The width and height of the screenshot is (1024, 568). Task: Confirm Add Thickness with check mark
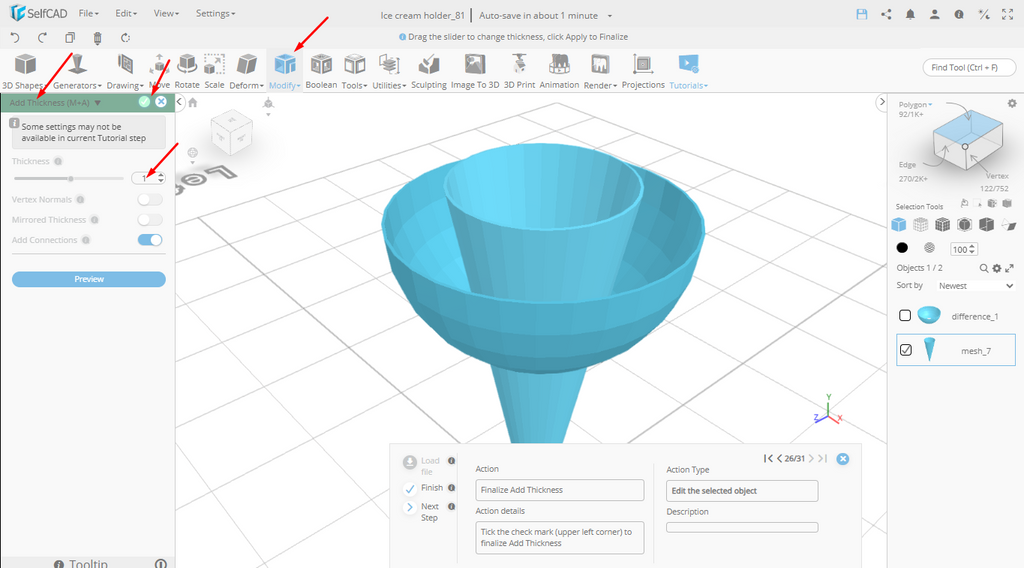click(x=144, y=102)
